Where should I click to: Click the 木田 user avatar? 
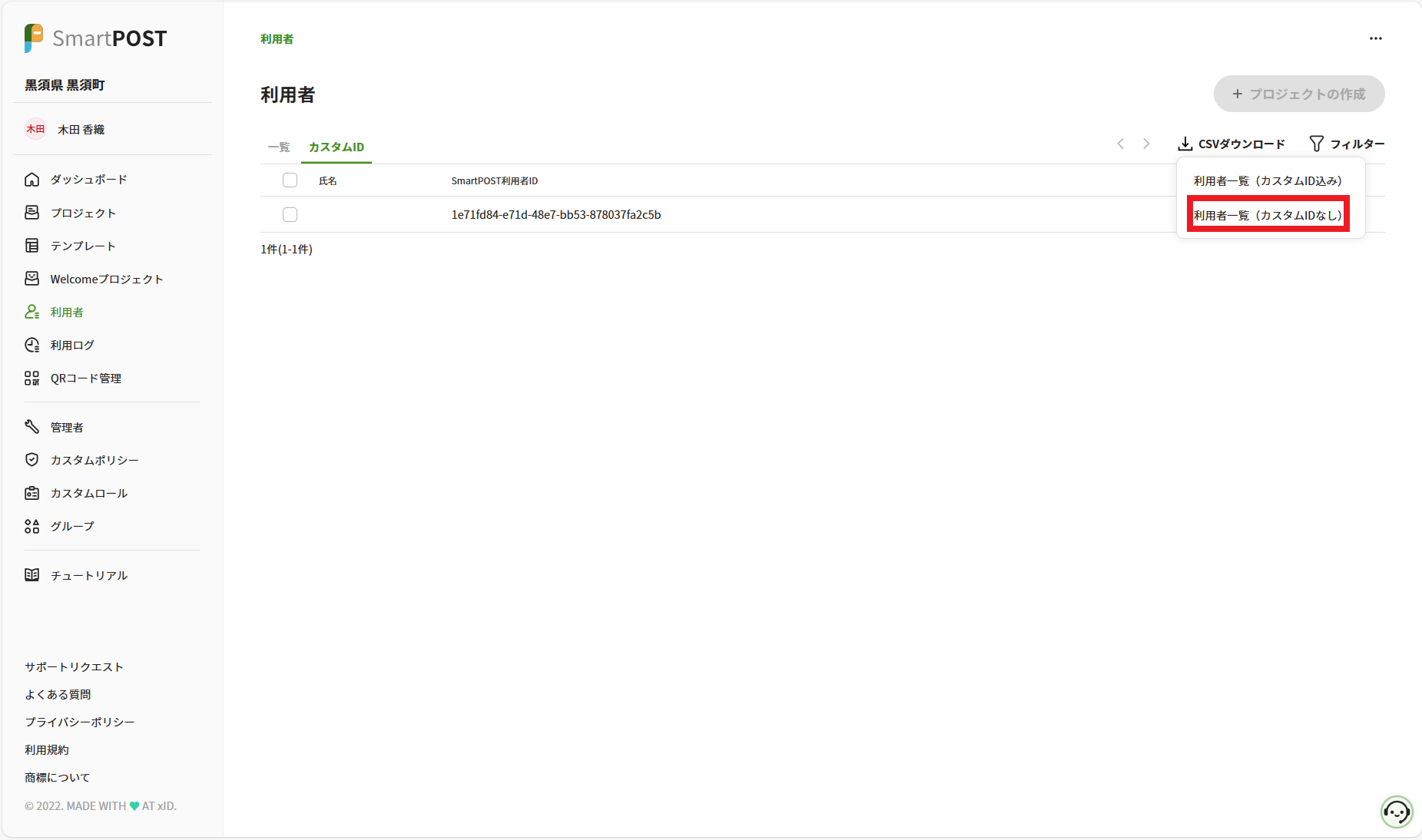35,129
